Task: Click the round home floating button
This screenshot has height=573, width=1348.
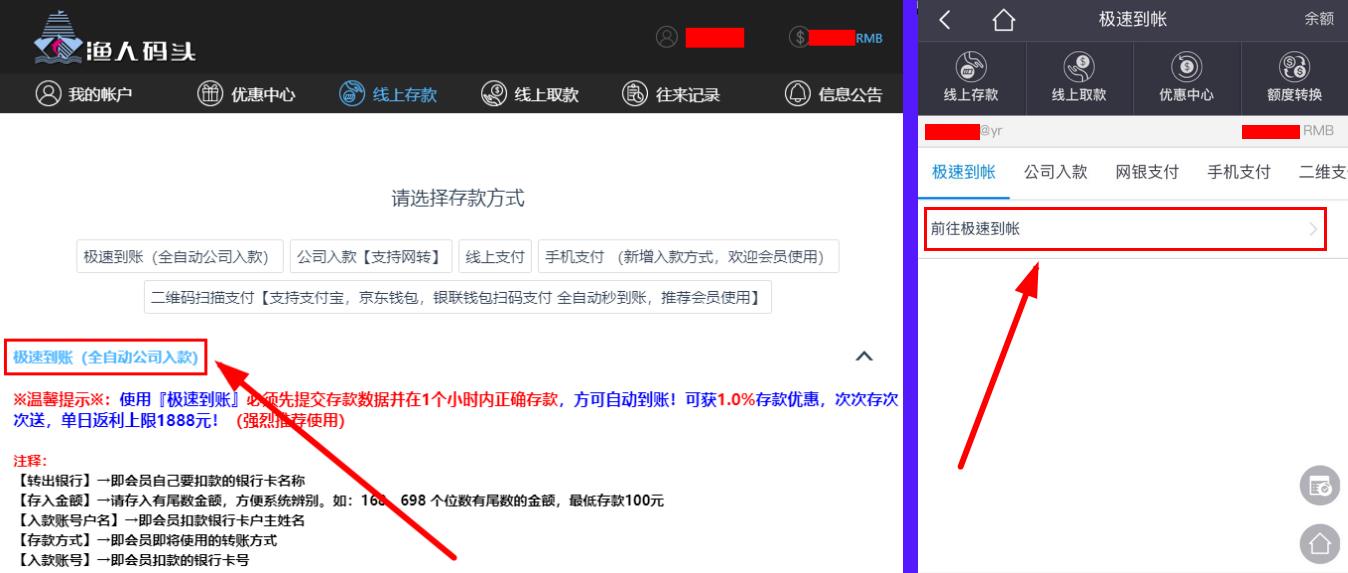Action: tap(1319, 543)
